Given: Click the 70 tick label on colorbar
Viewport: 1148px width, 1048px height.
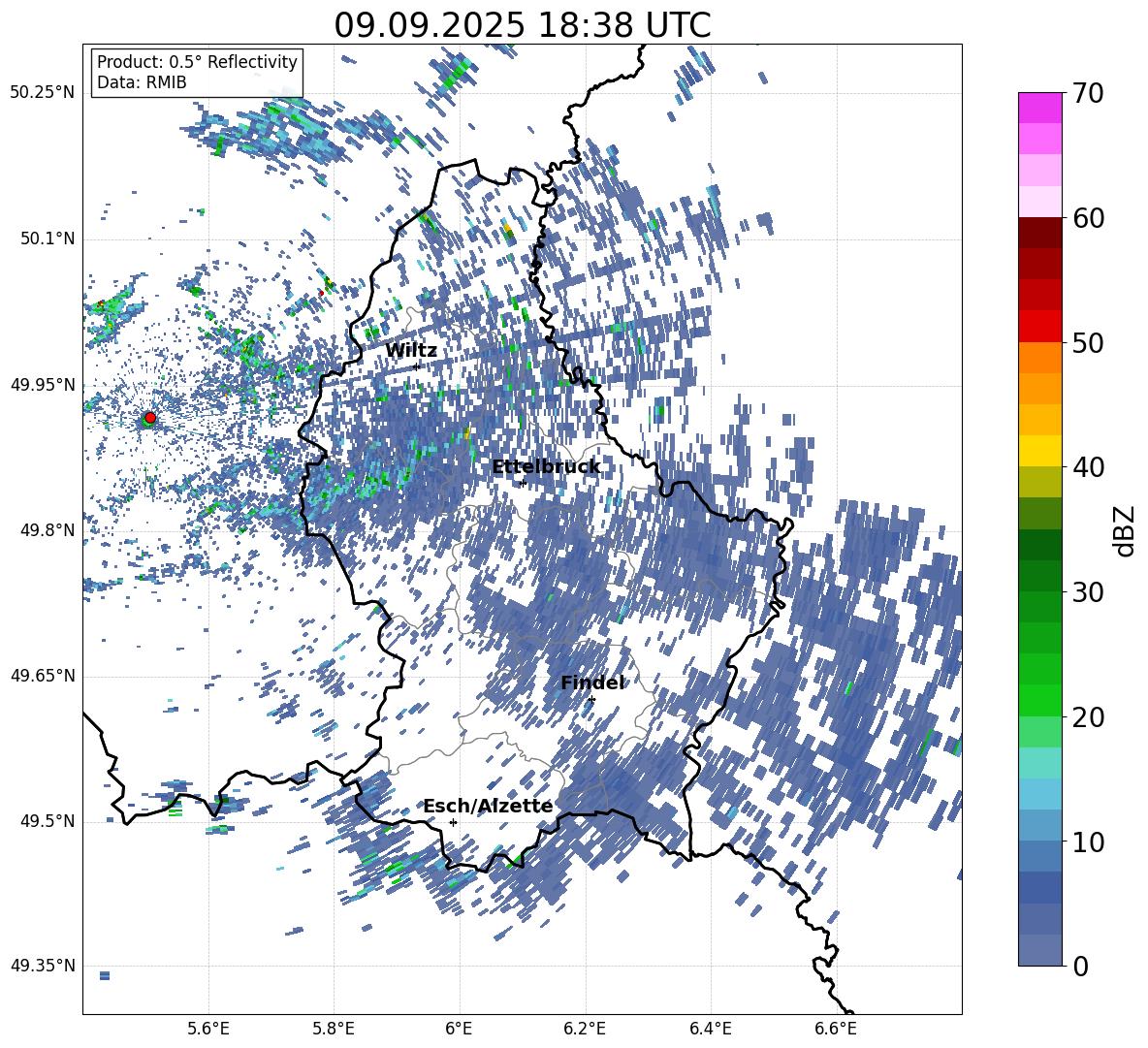Looking at the screenshot, I should point(1087,93).
